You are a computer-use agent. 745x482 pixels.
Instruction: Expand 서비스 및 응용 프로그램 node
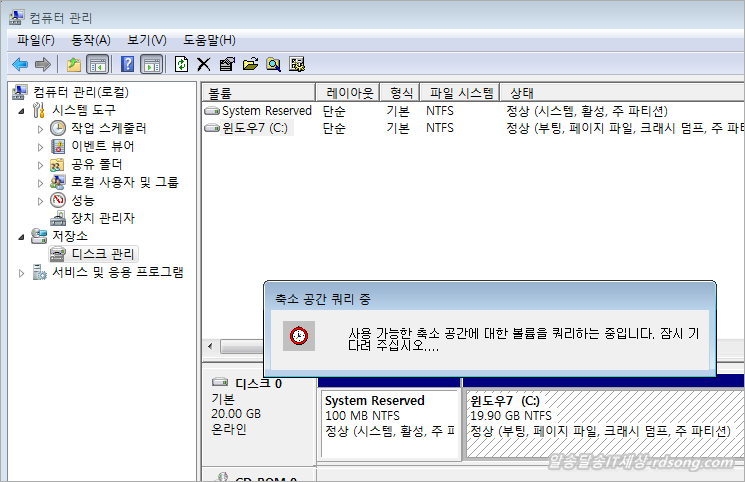pyautogui.click(x=22, y=272)
